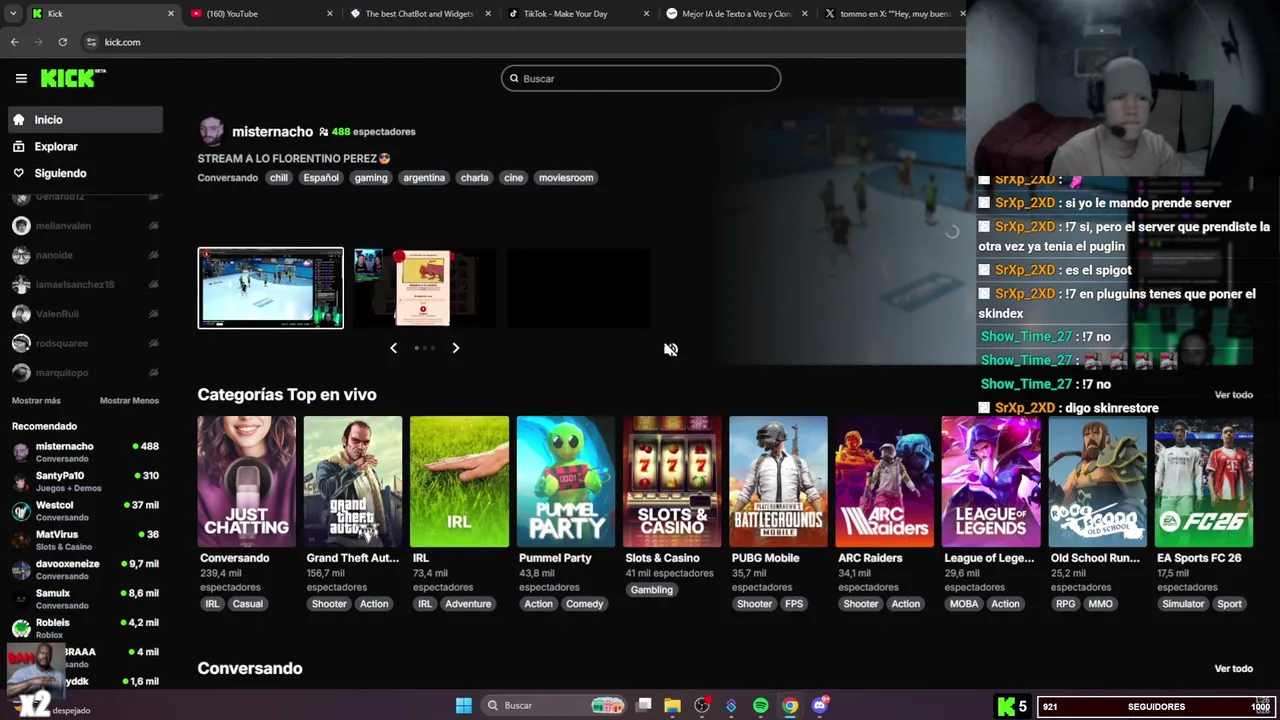This screenshot has width=1280, height=720.
Task: Open the League of Legends category card
Action: tap(990, 482)
